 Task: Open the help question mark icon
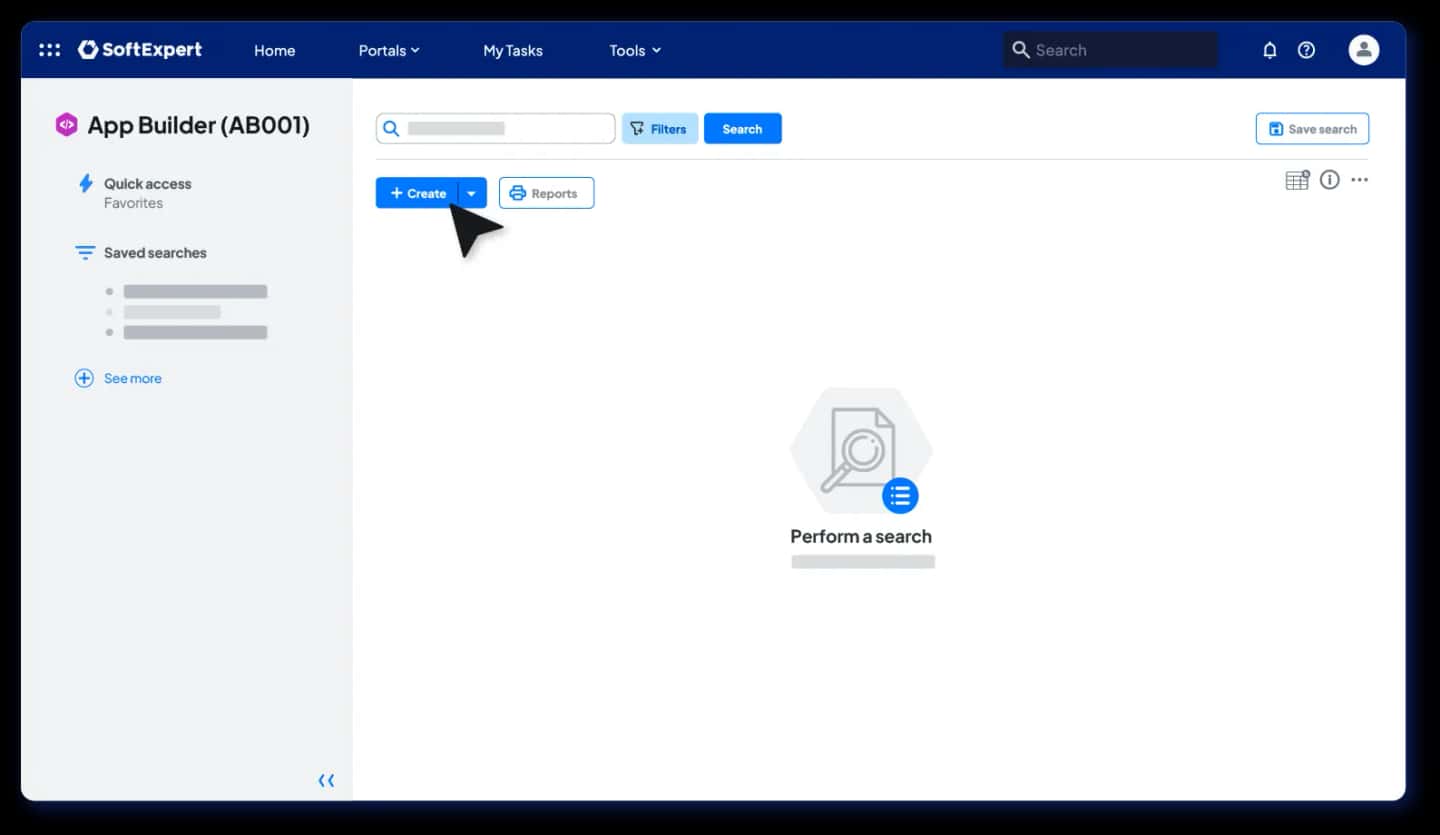pos(1306,50)
